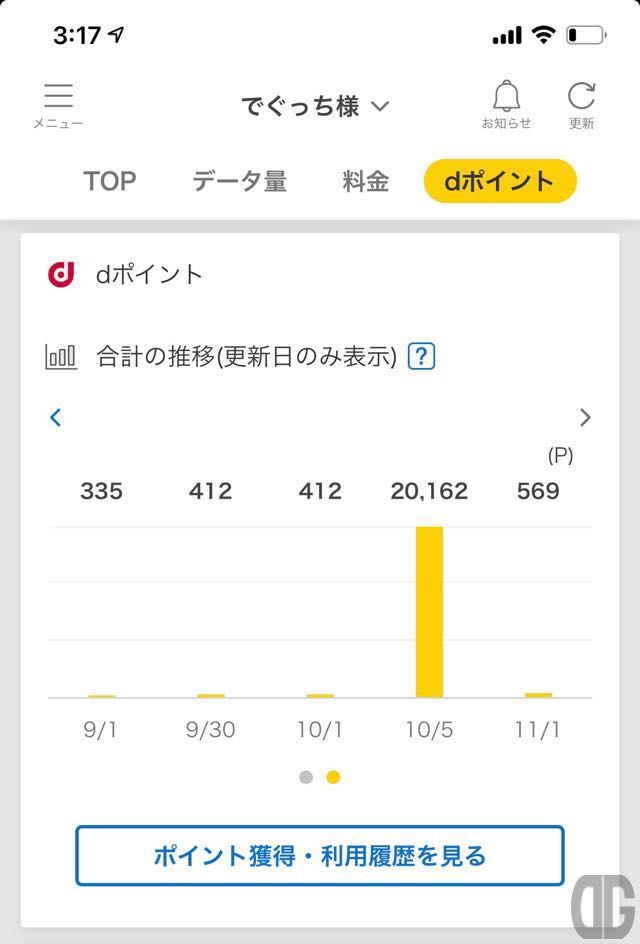The height and width of the screenshot is (944, 640).
Task: Tap ポイント獲得・利用履歴を見る button
Action: tap(320, 856)
